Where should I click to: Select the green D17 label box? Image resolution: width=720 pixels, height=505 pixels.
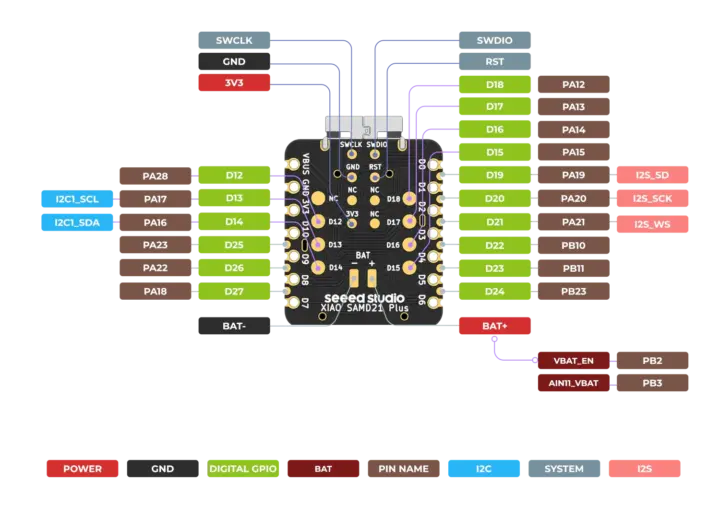coord(495,107)
